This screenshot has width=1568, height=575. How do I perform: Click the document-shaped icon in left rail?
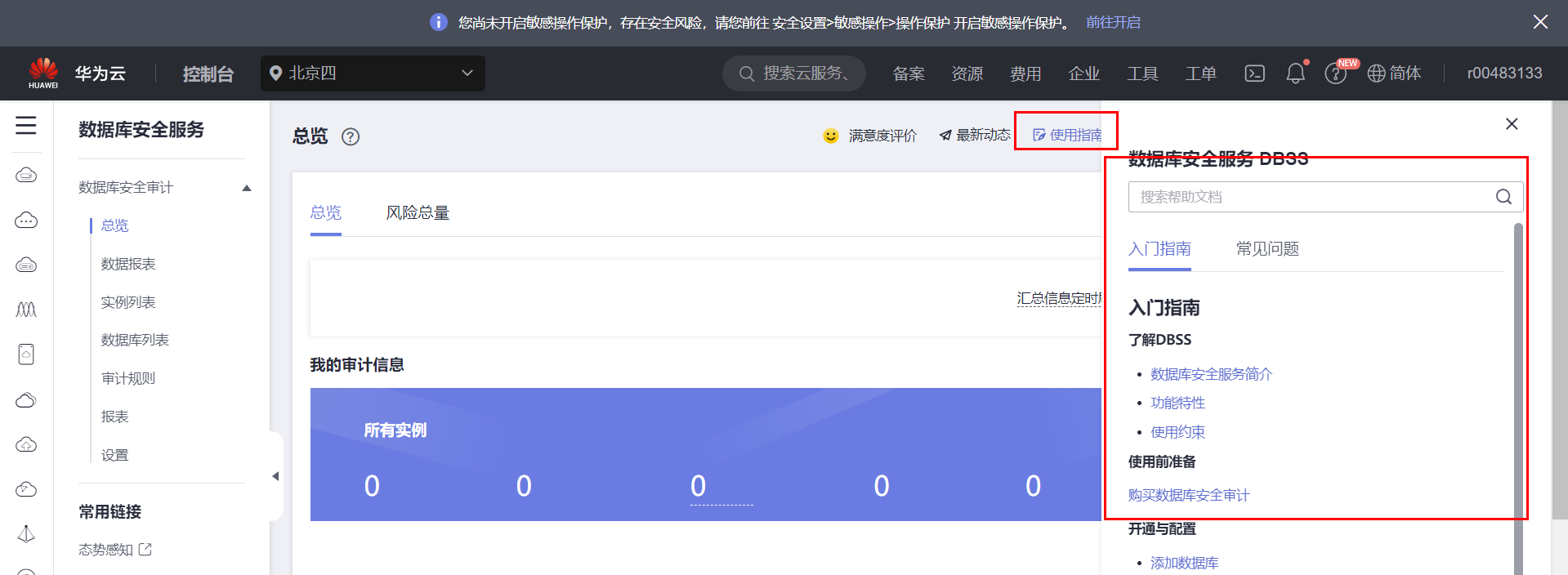point(26,354)
